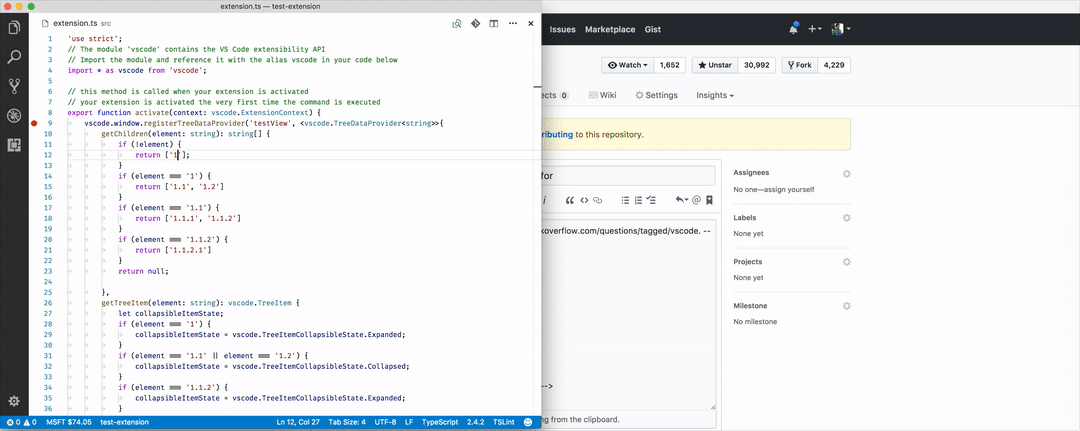
Task: Go to Issues in GitHub header
Action: (563, 30)
